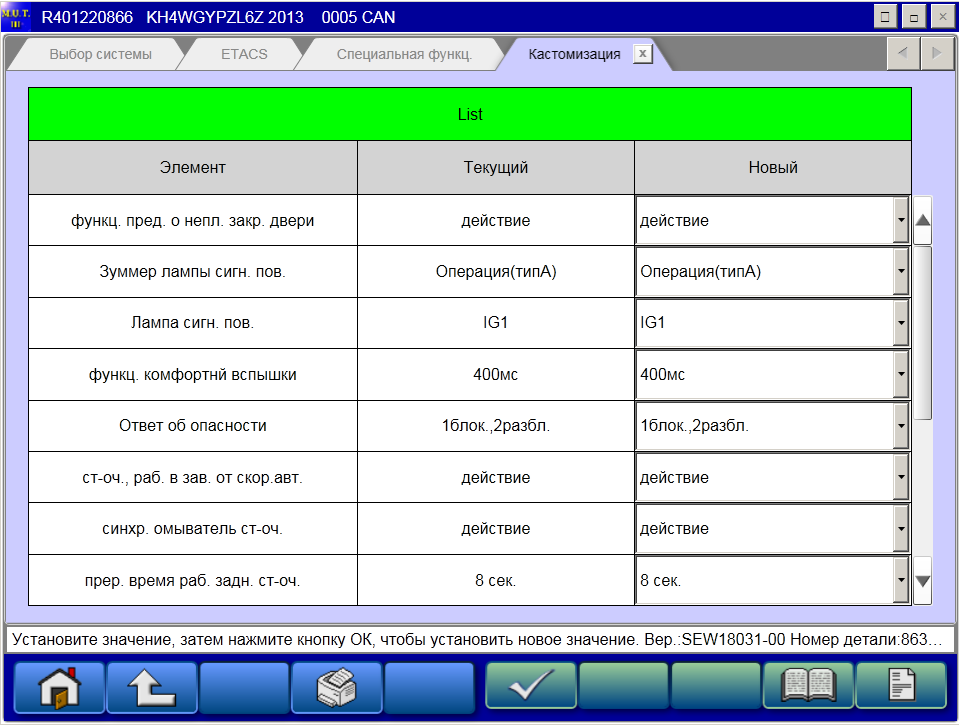Click the printer icon button
This screenshot has width=959, height=725.
click(x=336, y=686)
